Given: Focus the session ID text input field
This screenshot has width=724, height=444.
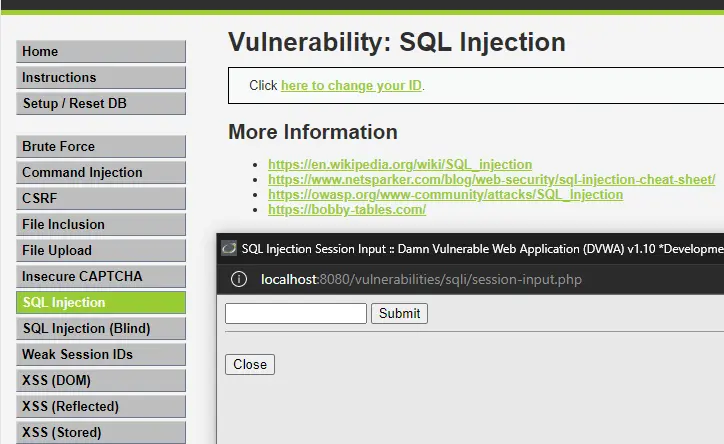Looking at the screenshot, I should [296, 313].
